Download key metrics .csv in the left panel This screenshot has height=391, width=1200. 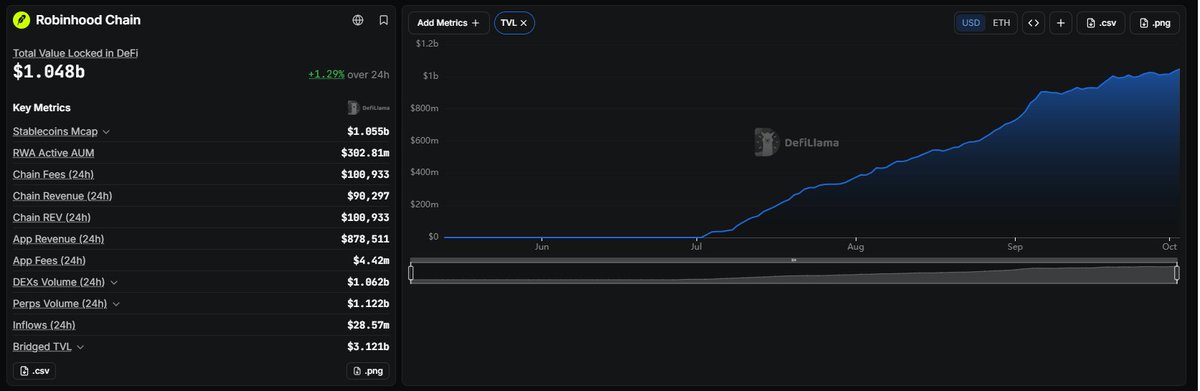click(x=34, y=371)
